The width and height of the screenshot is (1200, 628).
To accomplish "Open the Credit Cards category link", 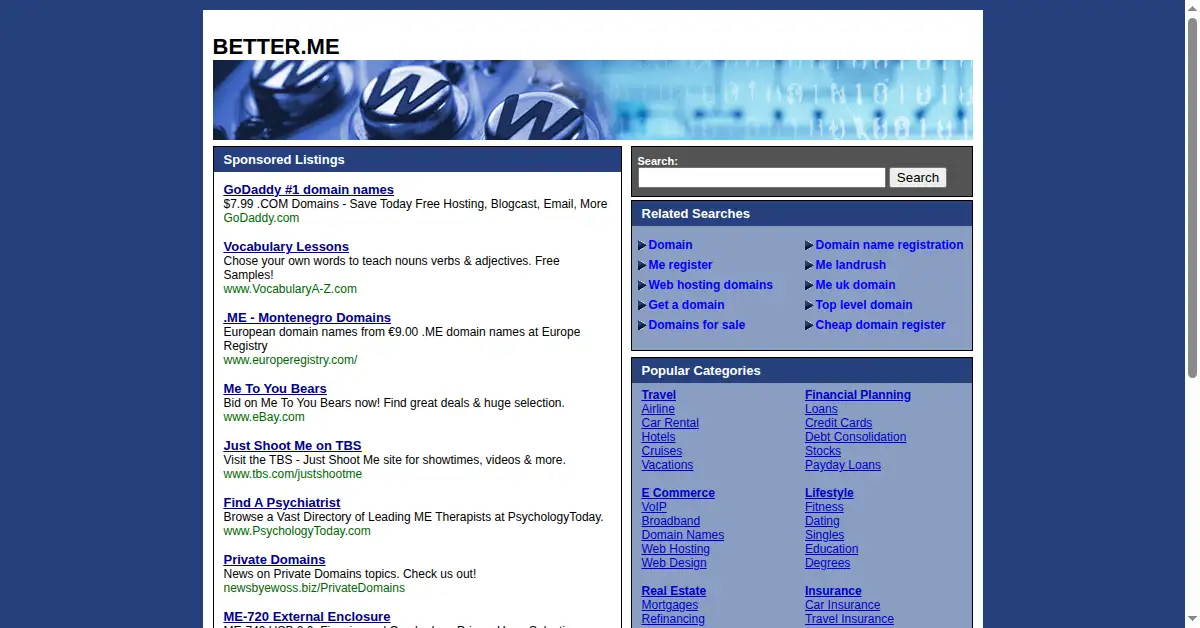I will click(838, 423).
